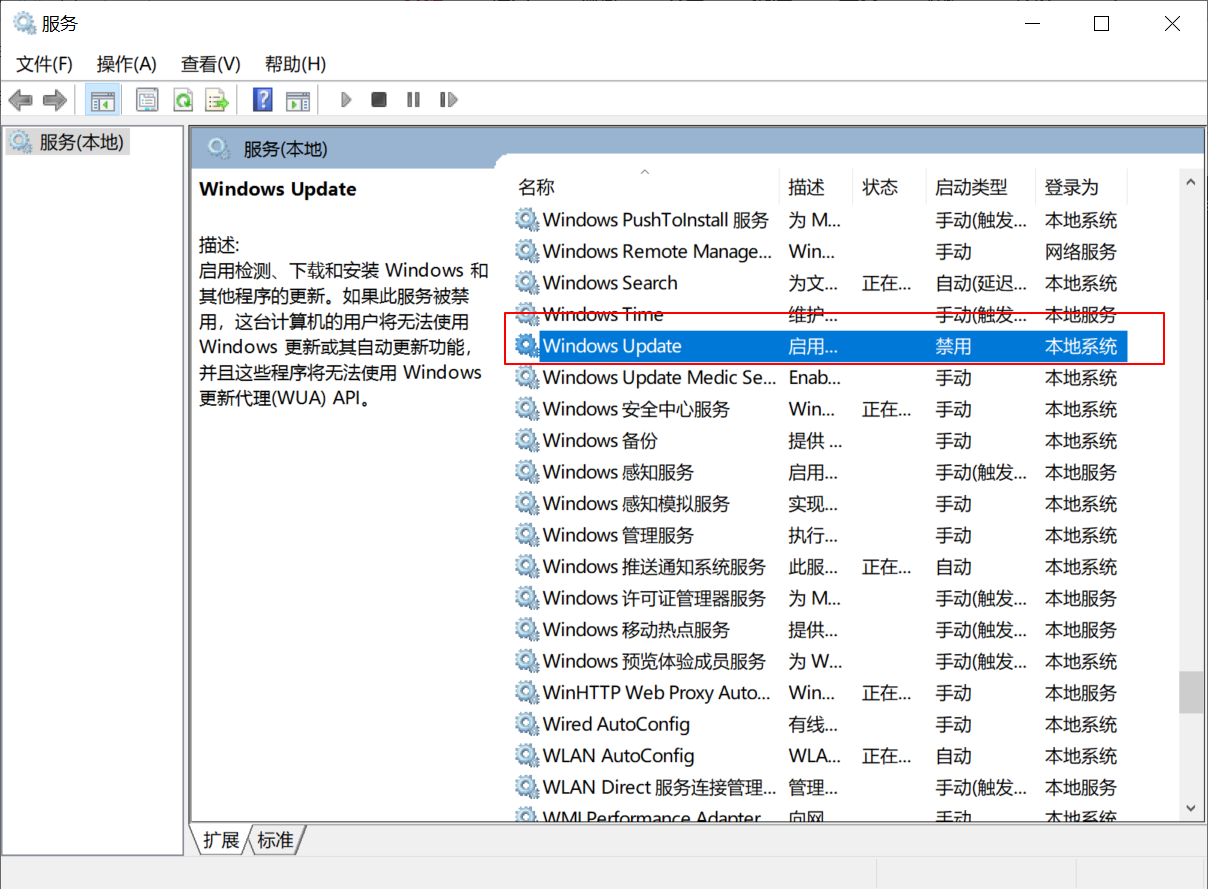Click the gear icon of WinHTTP Web Proxy
Screen dimensions: 1208x889
526,693
